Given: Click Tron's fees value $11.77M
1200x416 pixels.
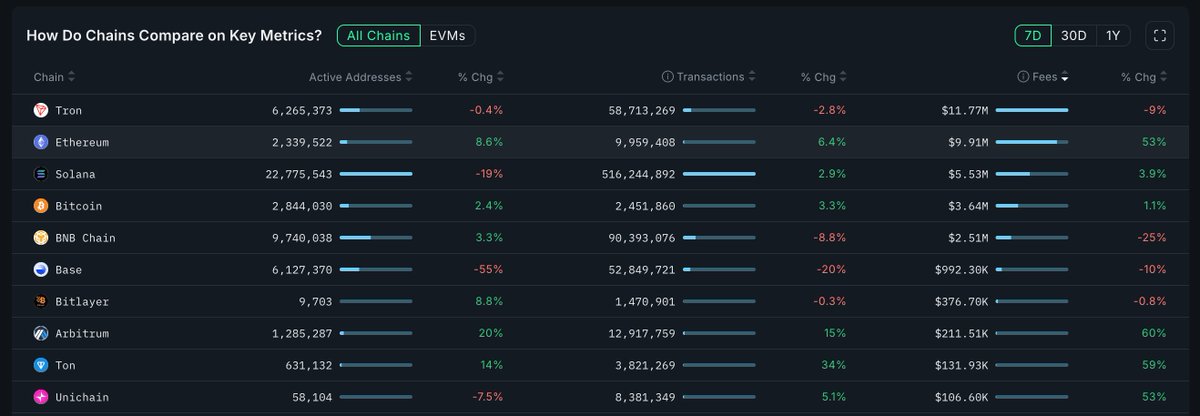Looking at the screenshot, I should [965, 110].
